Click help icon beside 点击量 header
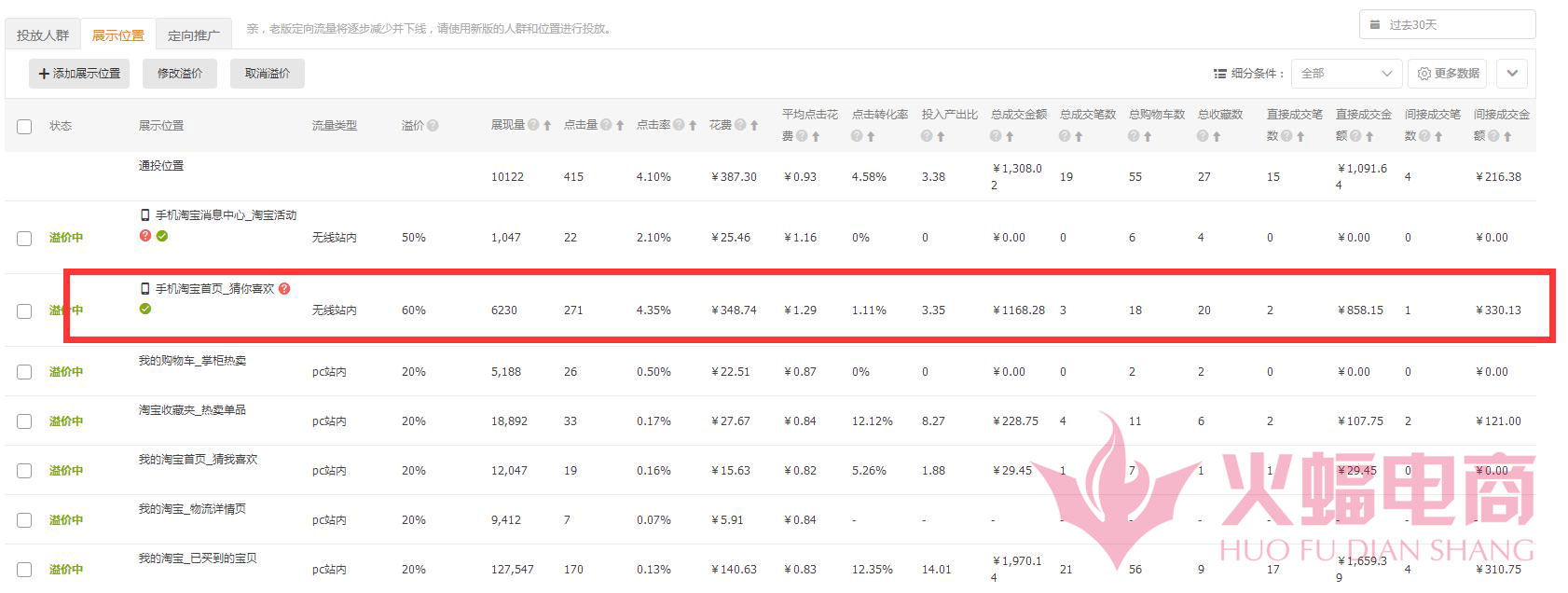This screenshot has height=593, width=1568. (606, 125)
